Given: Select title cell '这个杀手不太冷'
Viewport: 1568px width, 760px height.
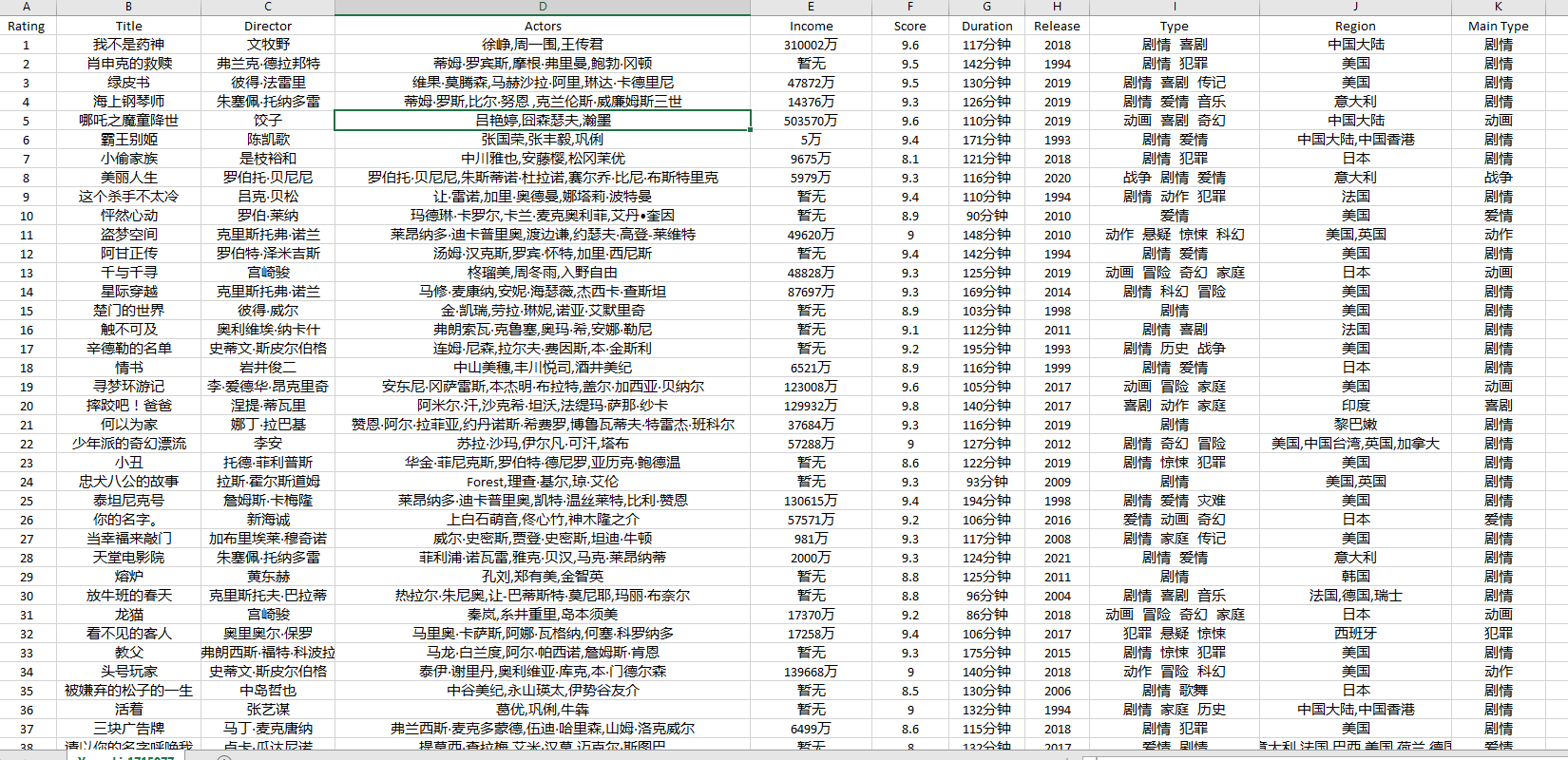Looking at the screenshot, I should click(128, 197).
